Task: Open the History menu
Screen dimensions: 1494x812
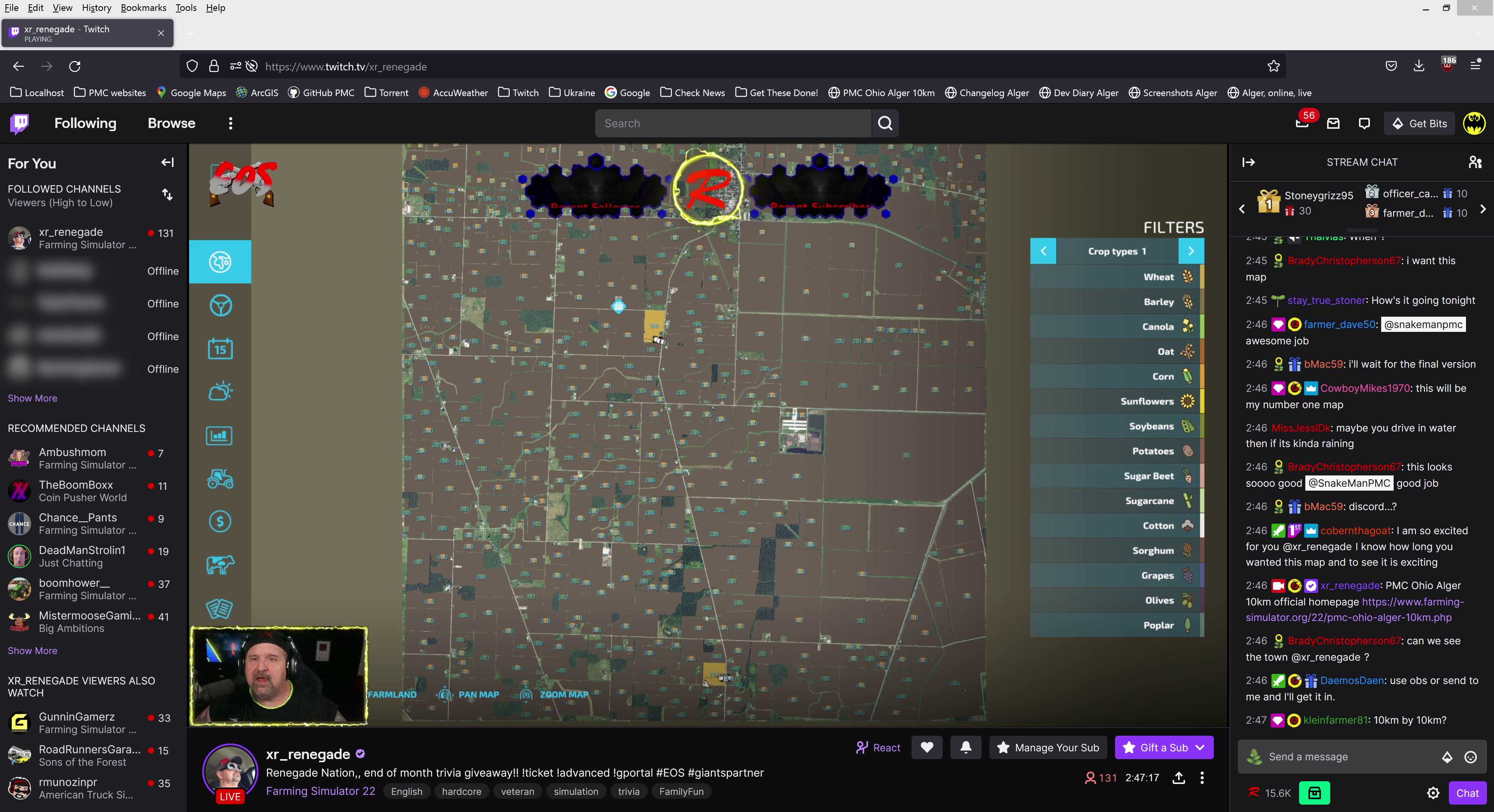Action: click(x=96, y=7)
